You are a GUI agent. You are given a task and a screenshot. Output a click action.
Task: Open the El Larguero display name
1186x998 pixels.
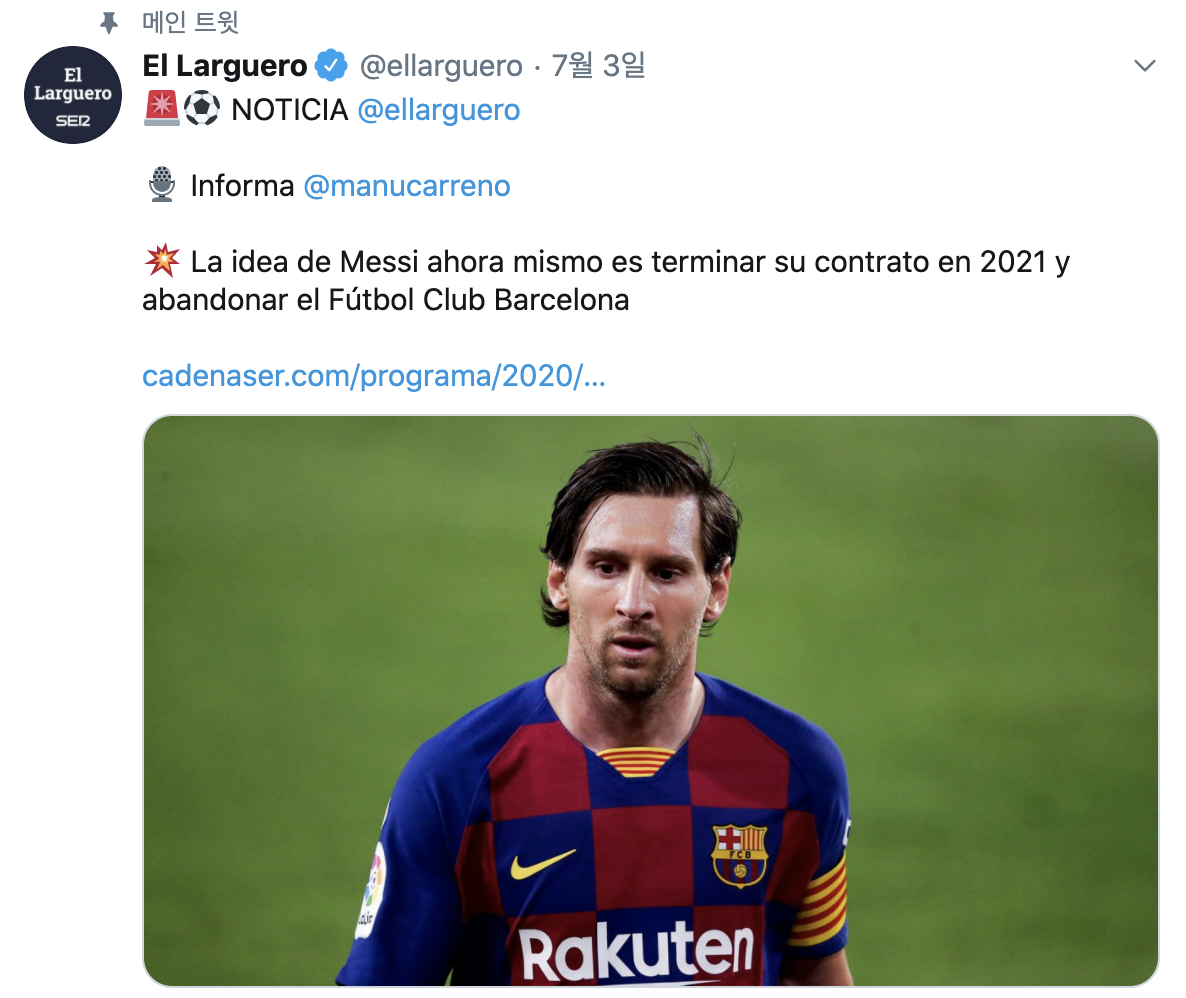pyautogui.click(x=225, y=66)
